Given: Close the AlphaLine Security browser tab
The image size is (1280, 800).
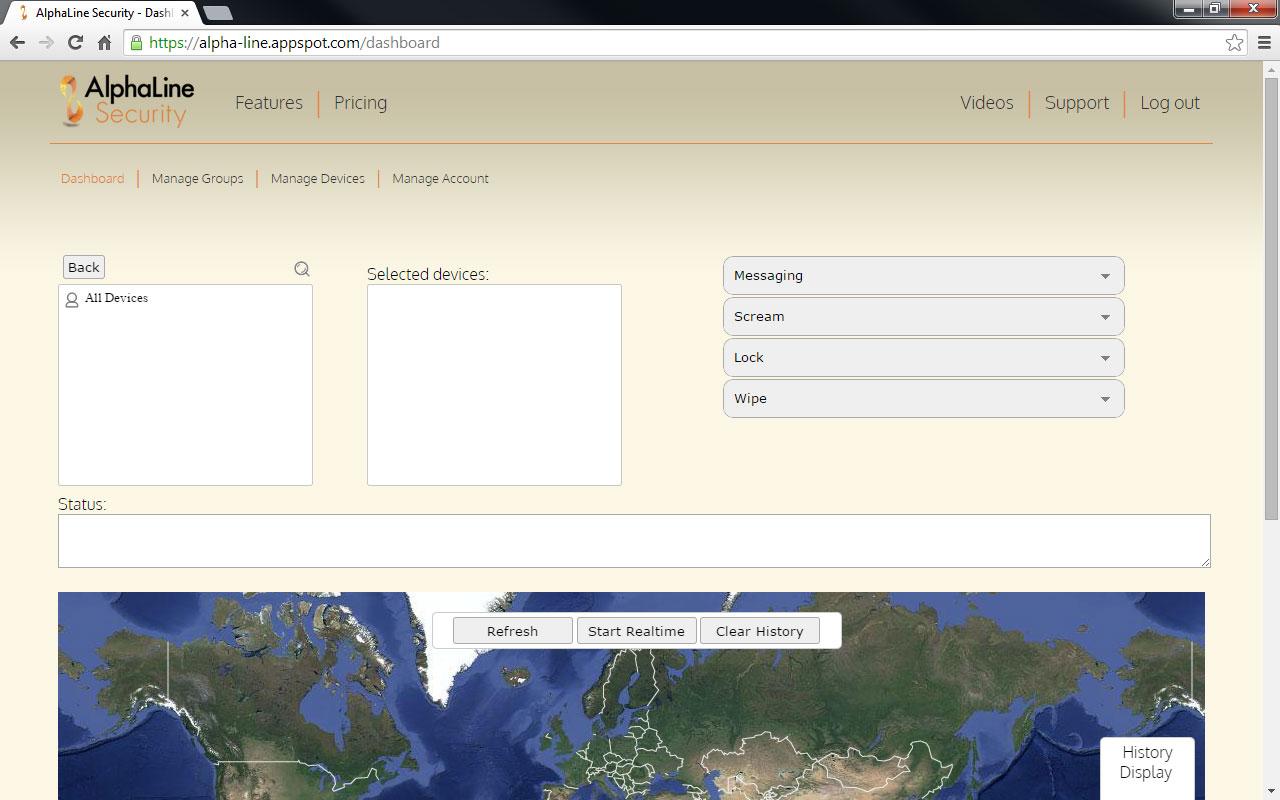Looking at the screenshot, I should pos(185,13).
